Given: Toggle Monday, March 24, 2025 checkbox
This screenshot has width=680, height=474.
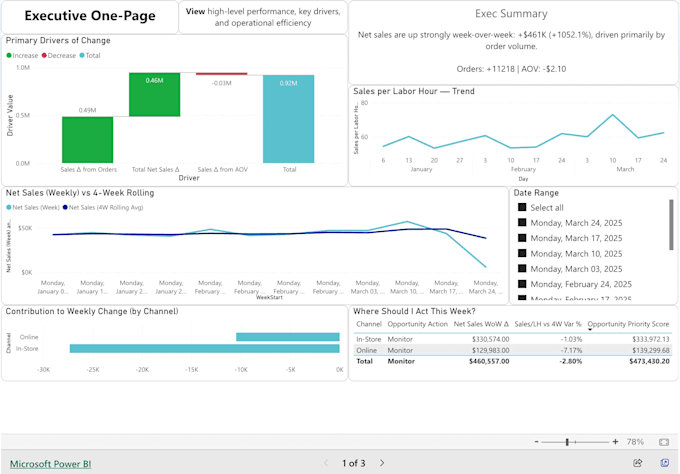Looking at the screenshot, I should coord(522,222).
